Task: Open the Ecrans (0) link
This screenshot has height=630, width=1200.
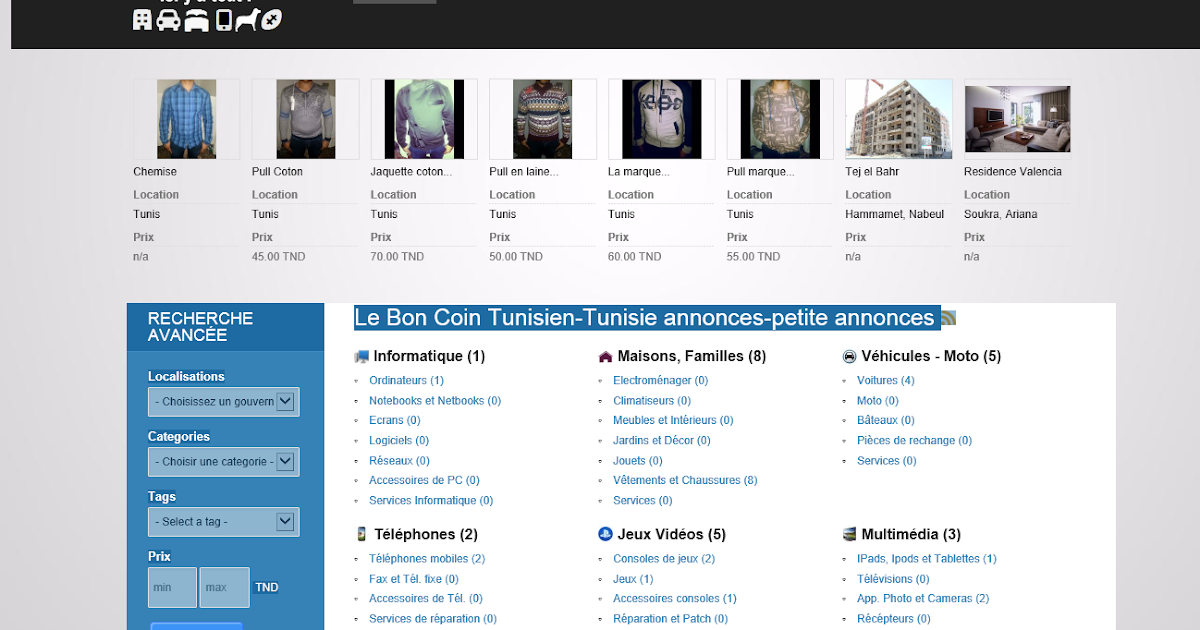Action: [395, 420]
